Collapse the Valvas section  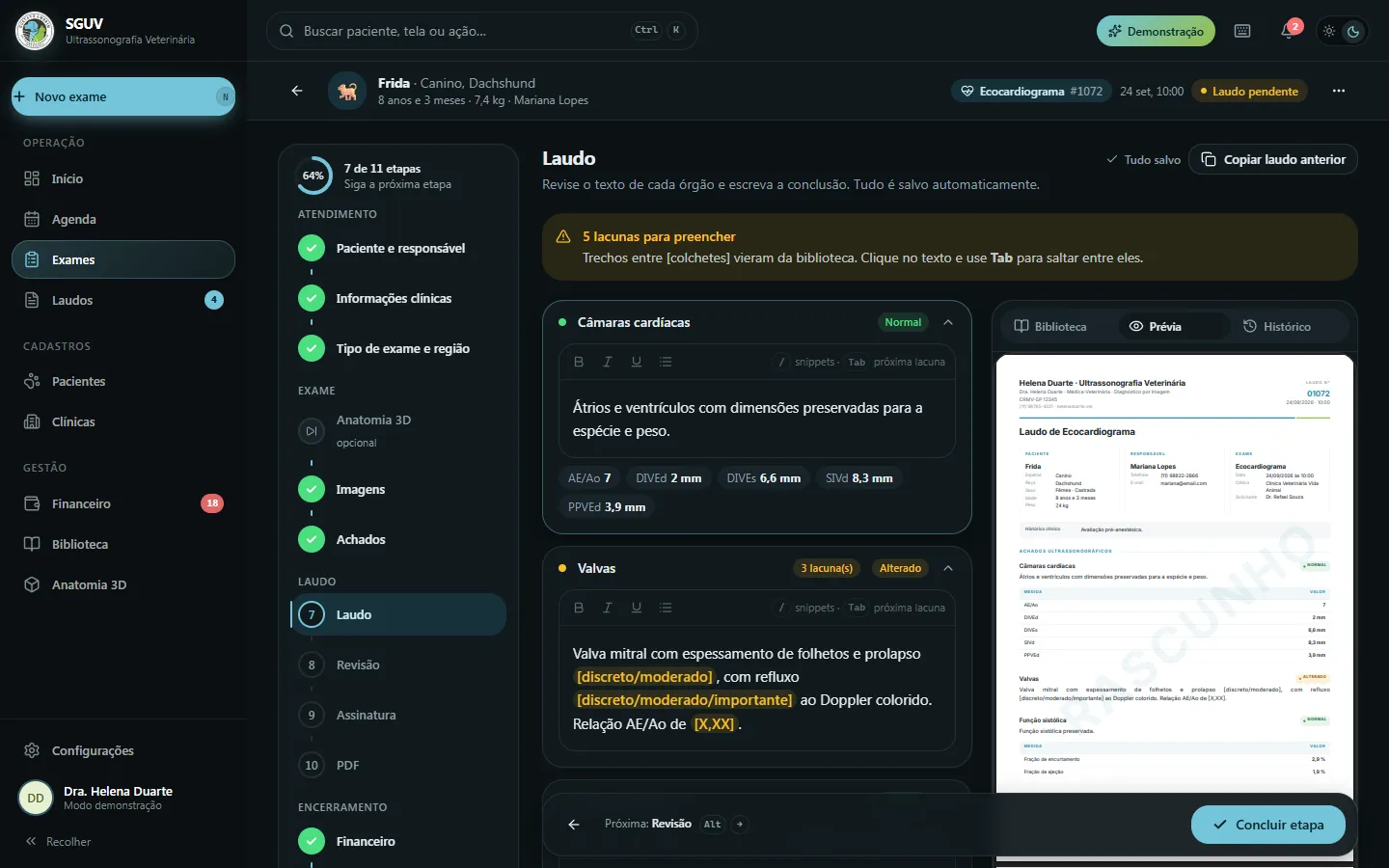948,568
